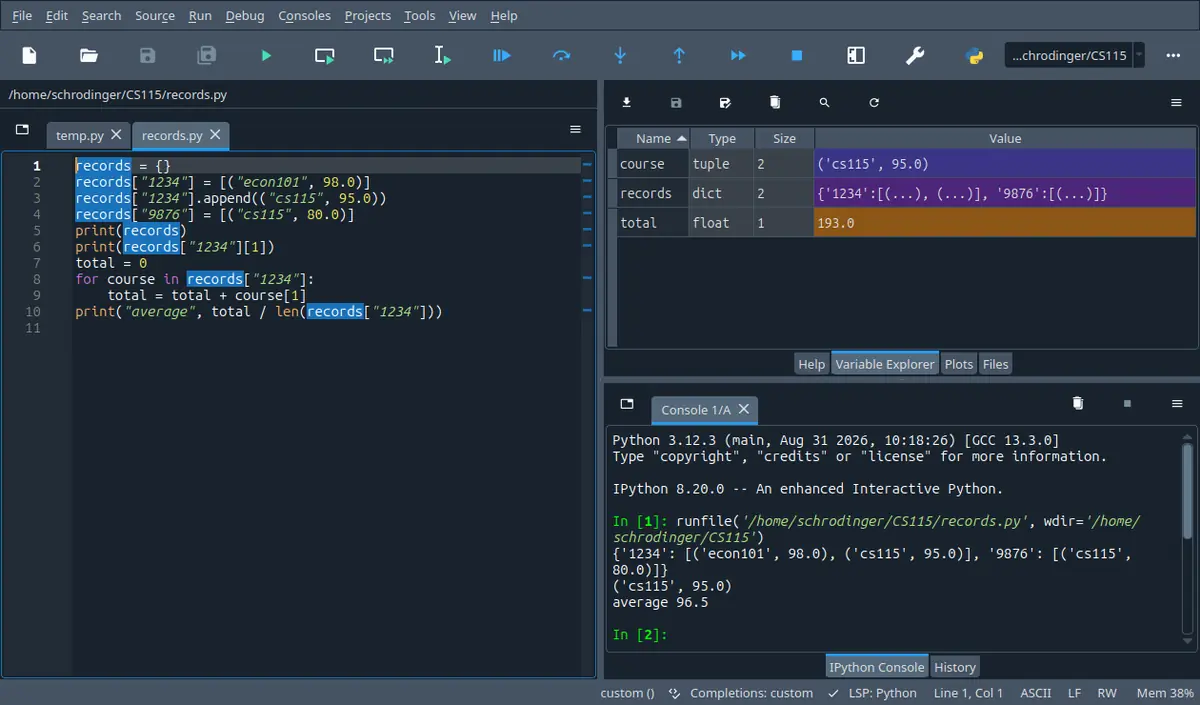
Task: Open working directory dropdown arrow
Action: pyautogui.click(x=1139, y=56)
